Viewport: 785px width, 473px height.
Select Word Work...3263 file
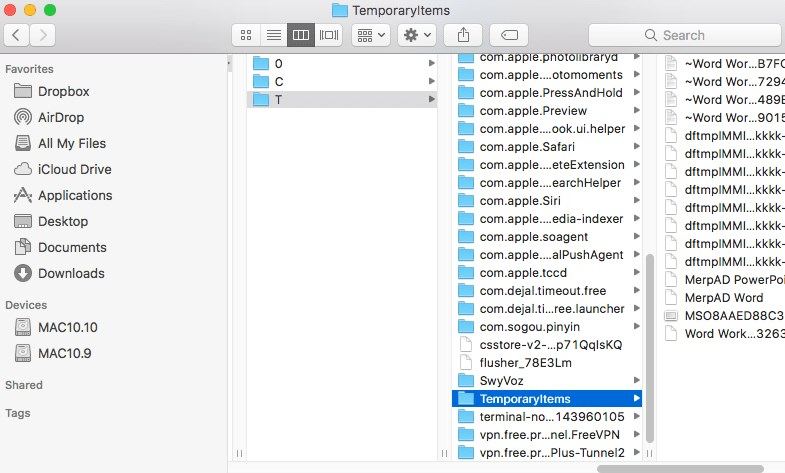click(722, 334)
